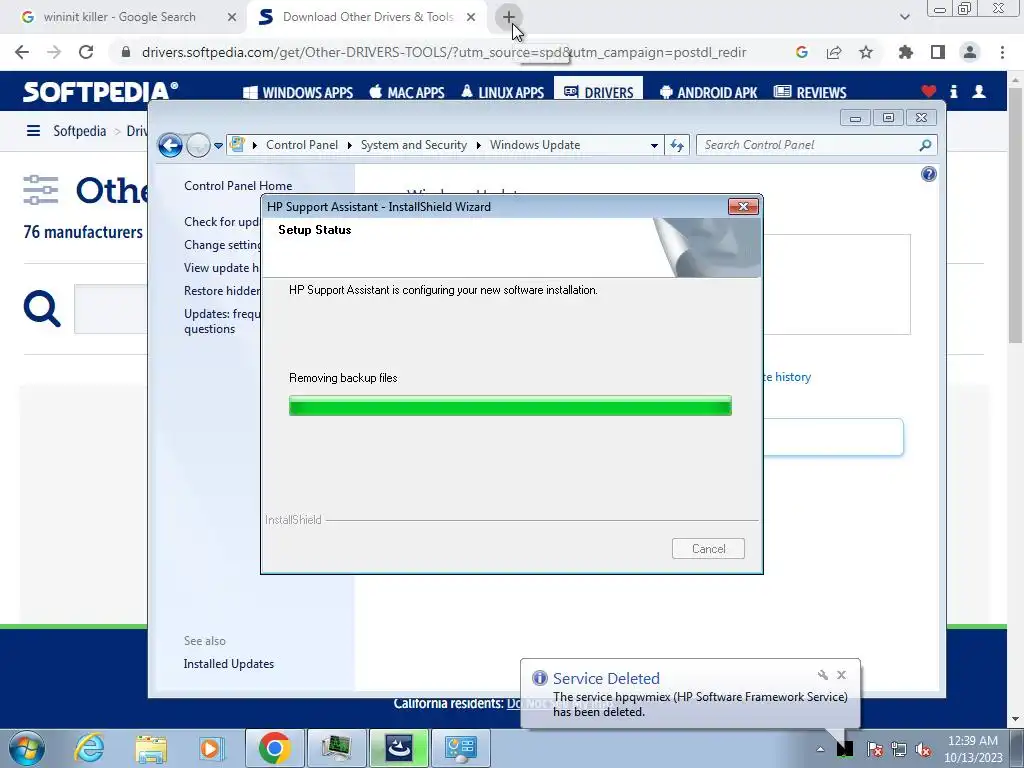The width and height of the screenshot is (1024, 768).
Task: Open Softpedia hamburger menu
Action: click(33, 131)
